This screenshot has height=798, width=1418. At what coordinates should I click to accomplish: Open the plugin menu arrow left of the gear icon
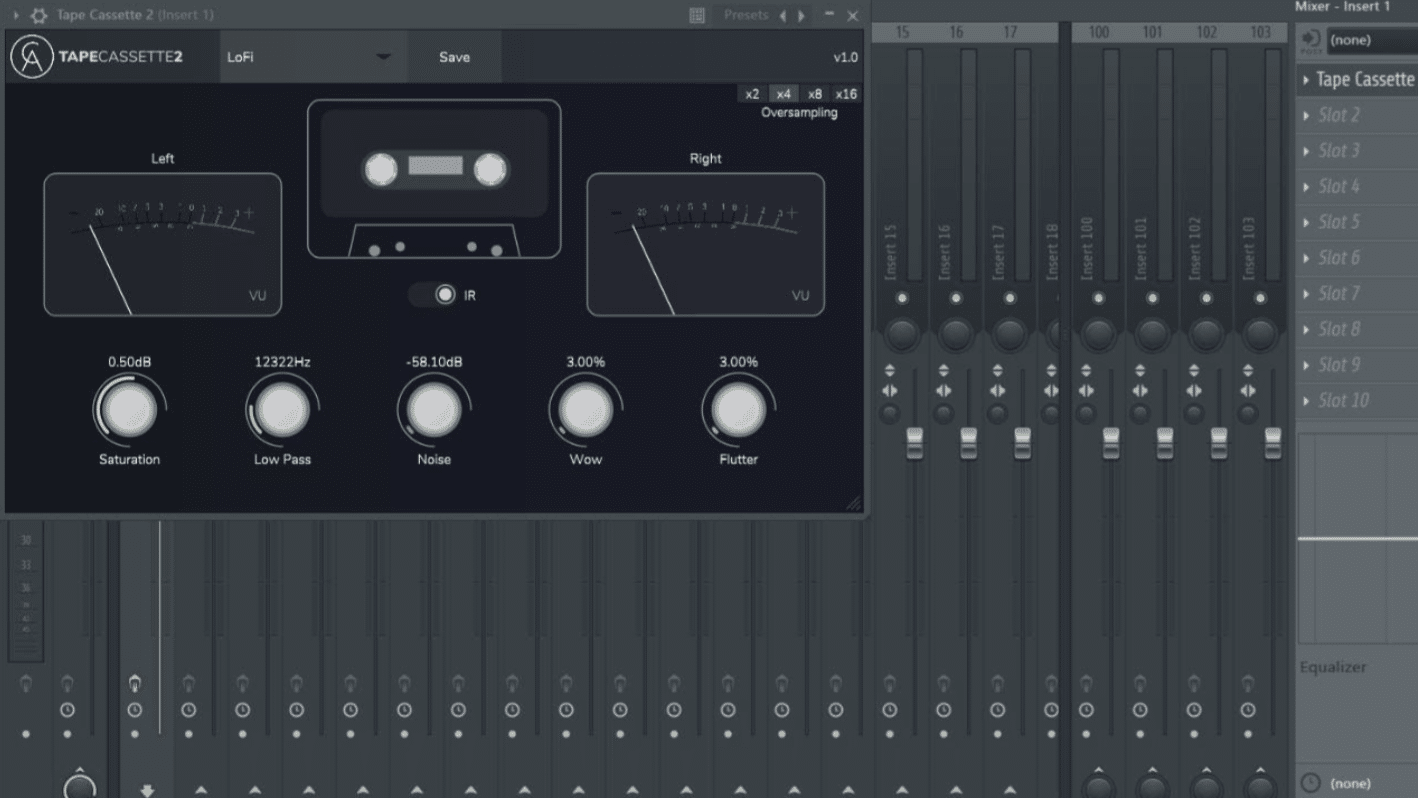point(16,16)
